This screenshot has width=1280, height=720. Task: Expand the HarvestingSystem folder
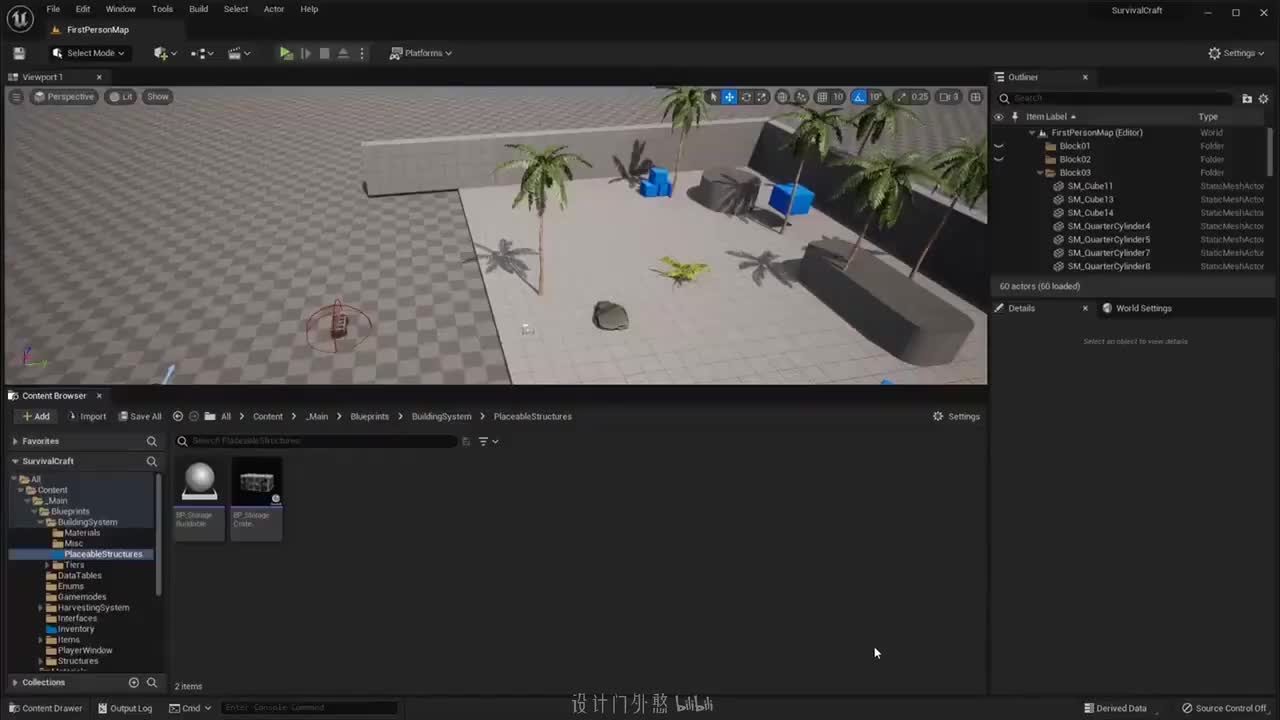pos(40,608)
